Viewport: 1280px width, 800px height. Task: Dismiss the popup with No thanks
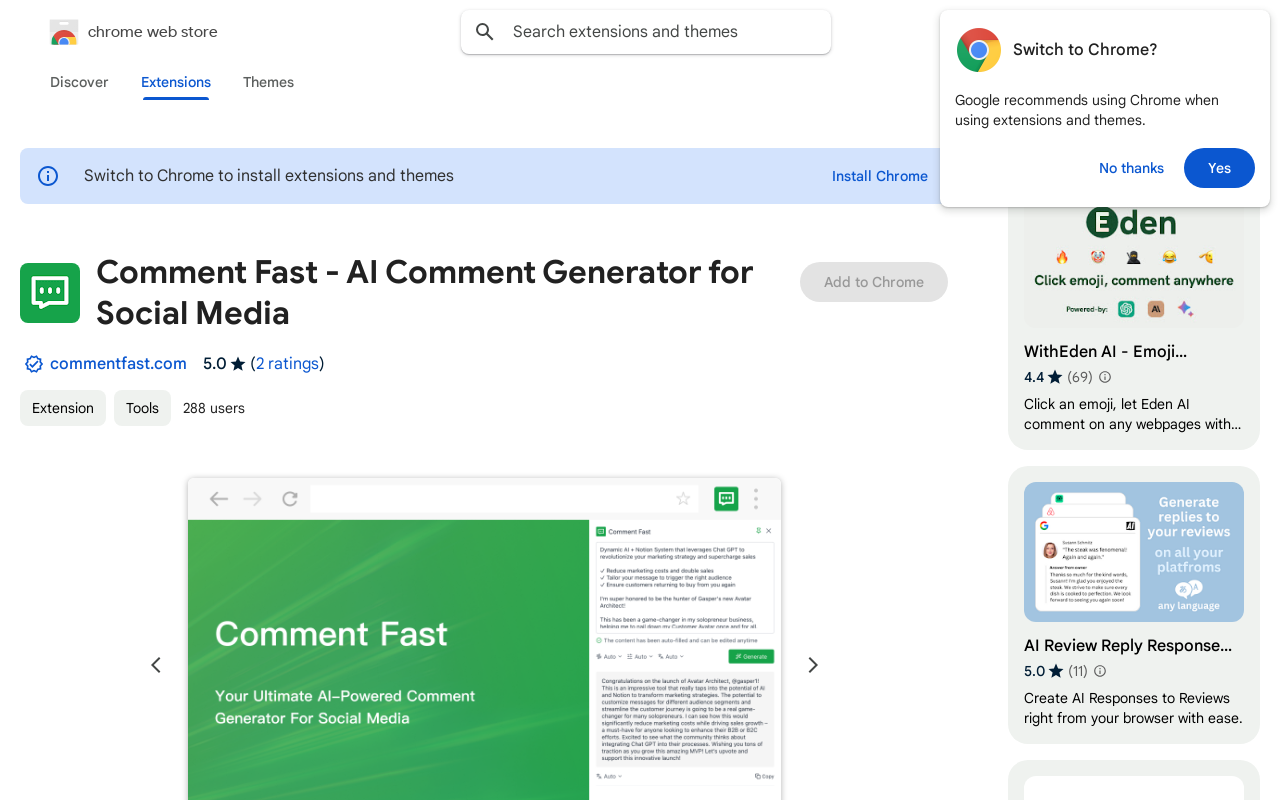pyautogui.click(x=1131, y=168)
